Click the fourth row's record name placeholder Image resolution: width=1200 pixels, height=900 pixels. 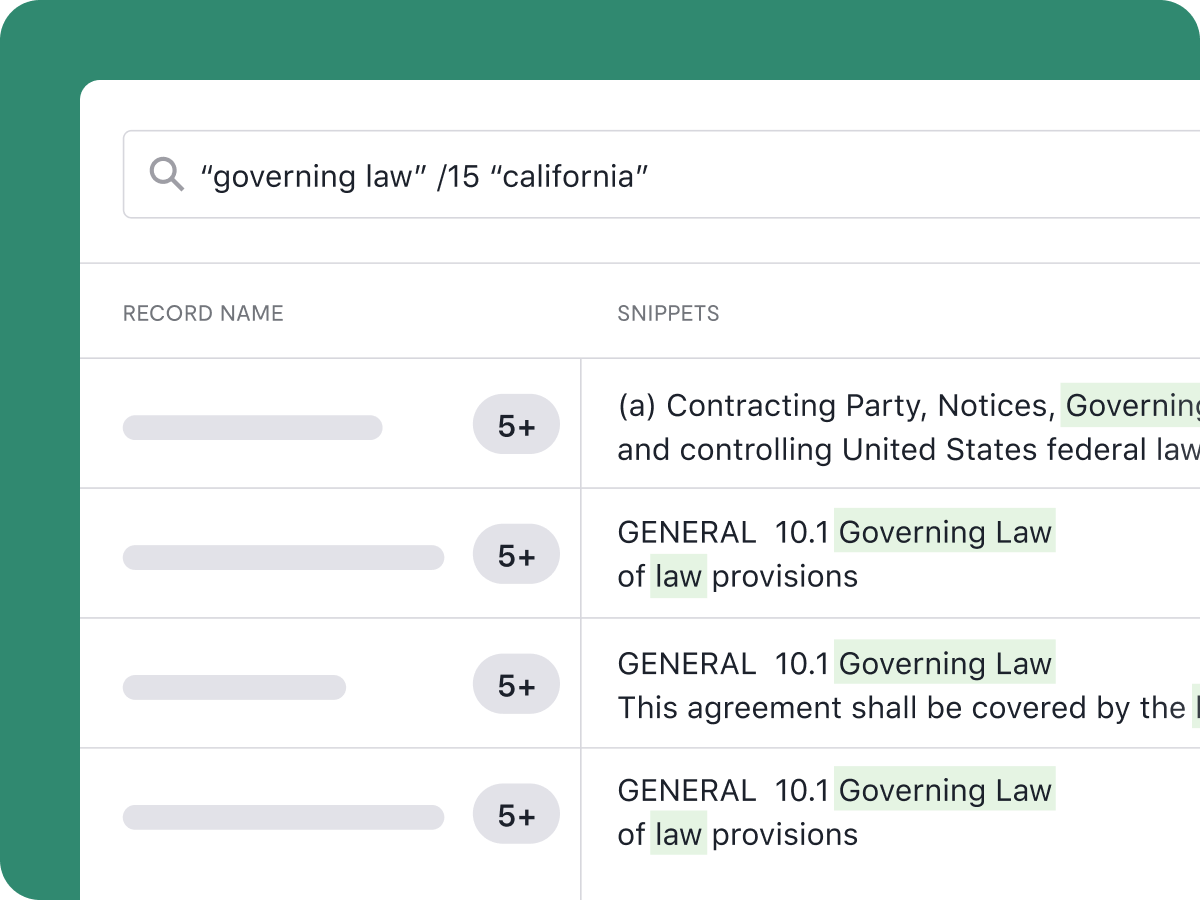click(x=283, y=817)
